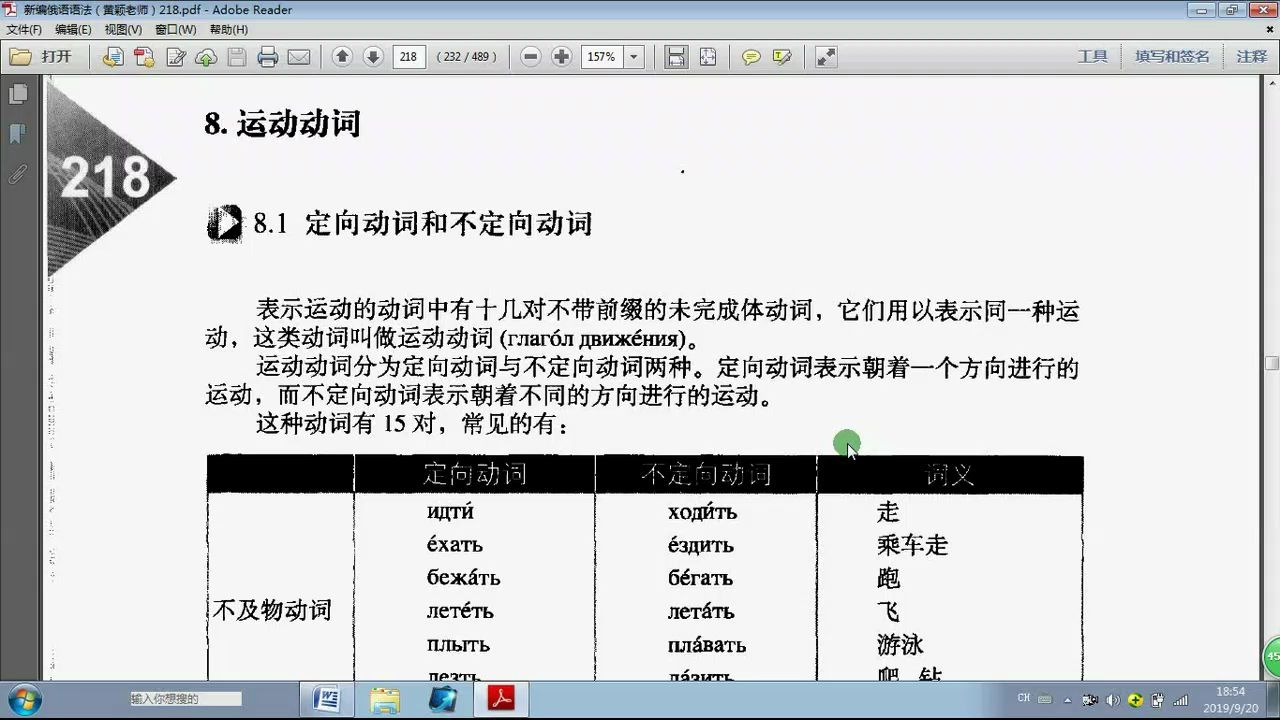Go to next page arrow
The width and height of the screenshot is (1280, 720).
tap(373, 57)
